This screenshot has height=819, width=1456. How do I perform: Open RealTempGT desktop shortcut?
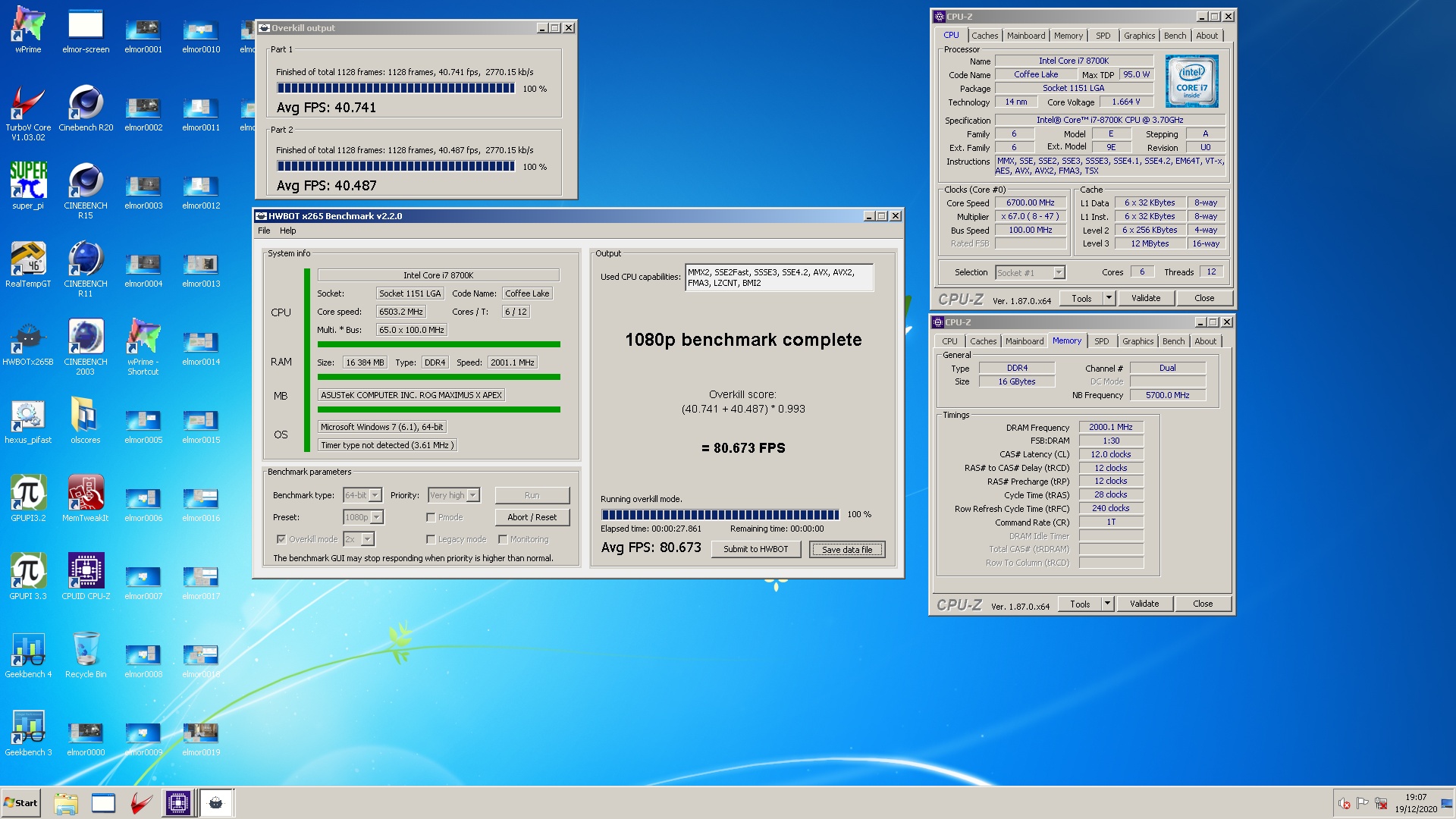point(28,264)
